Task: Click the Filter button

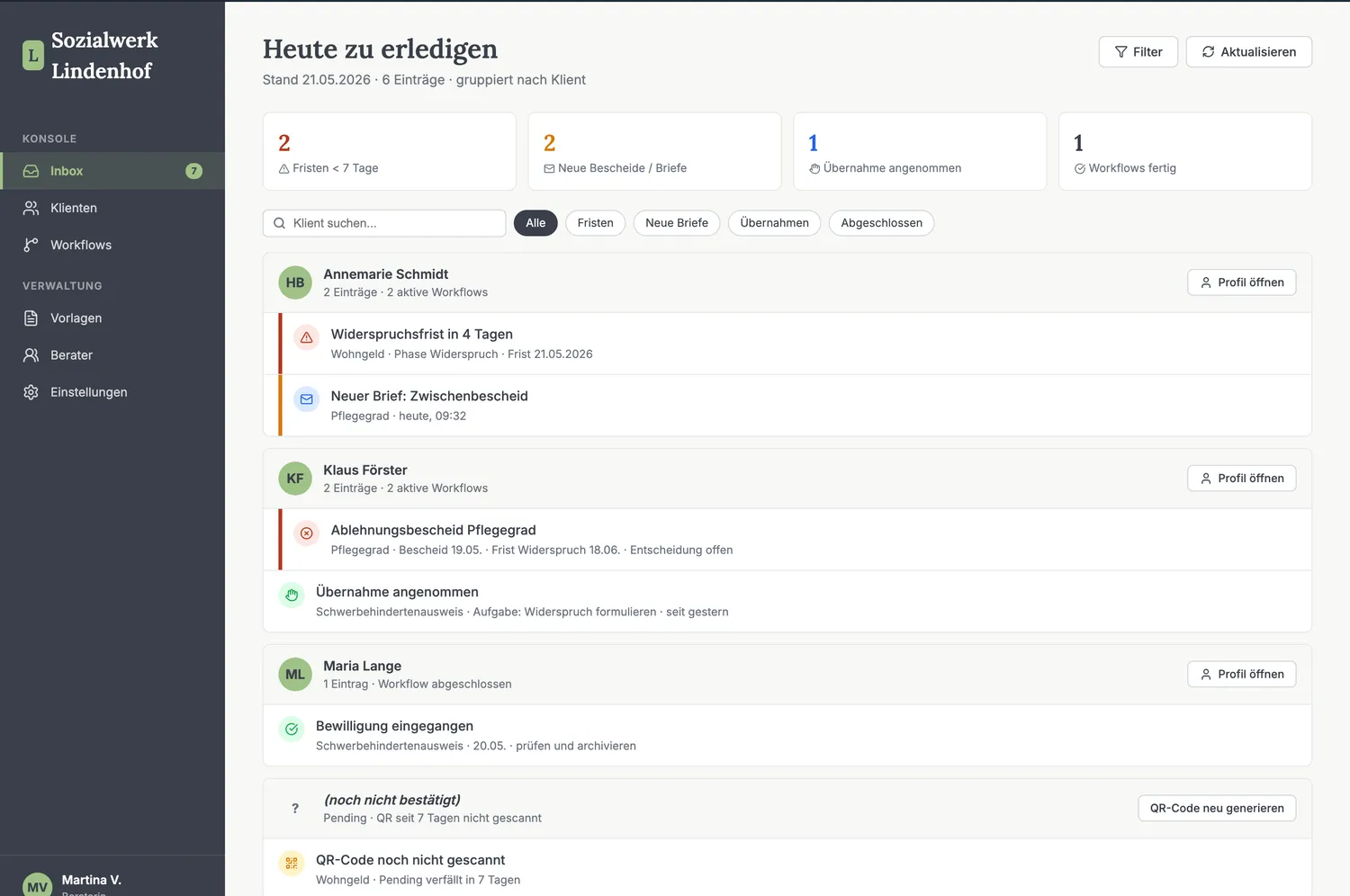Action: click(x=1138, y=52)
